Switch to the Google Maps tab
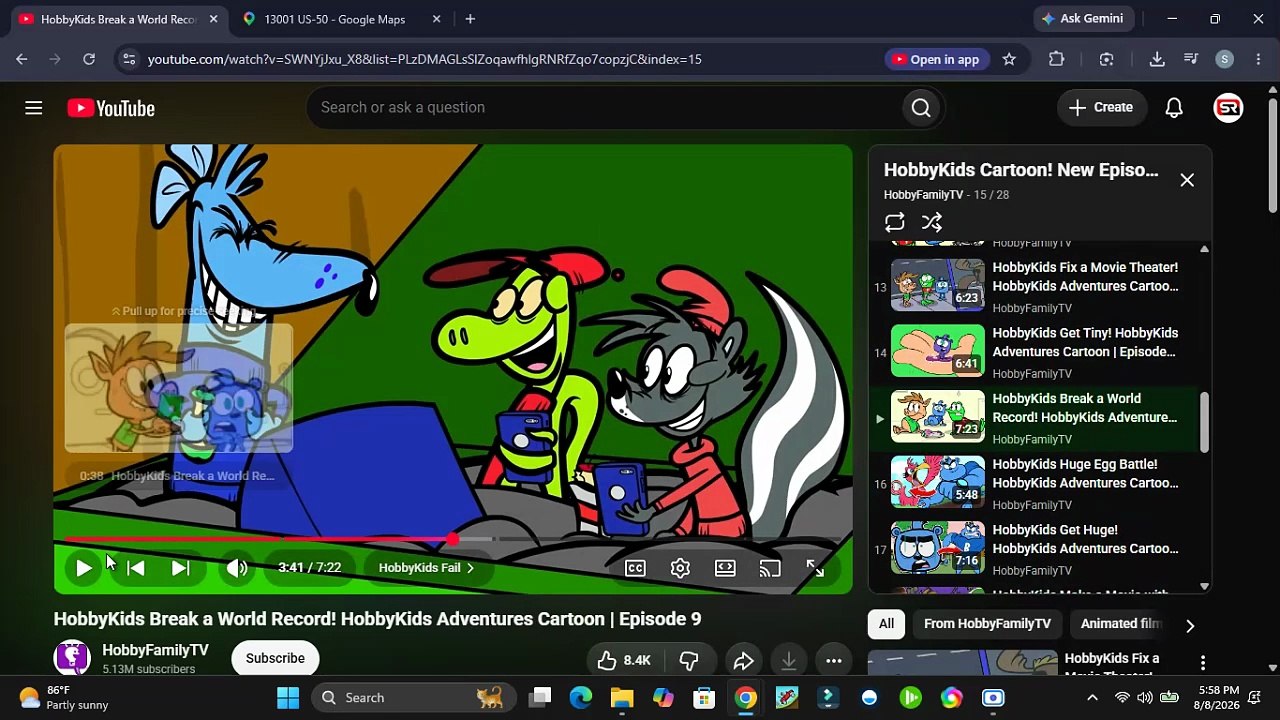The image size is (1280, 720). [334, 19]
